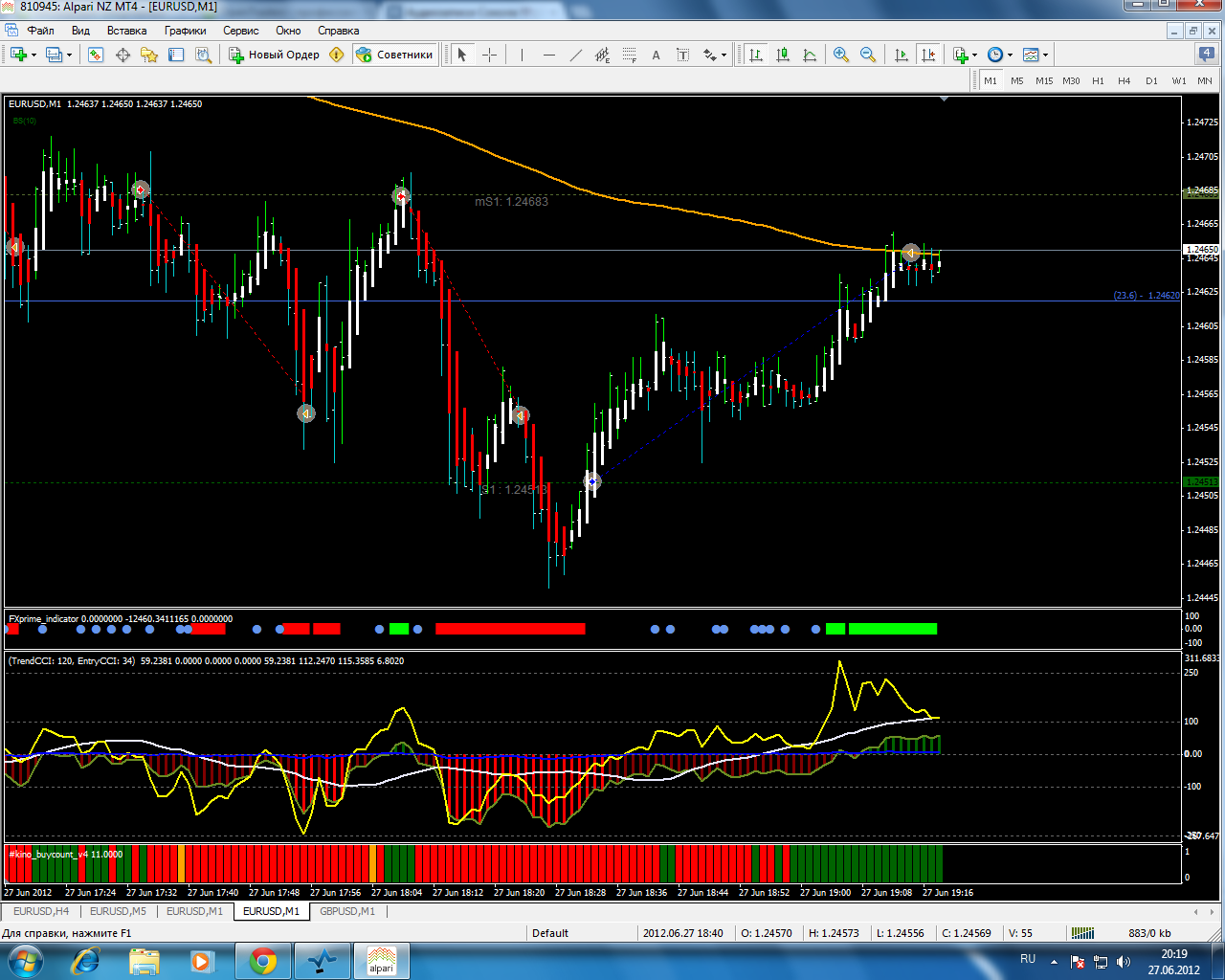Select the H4 timeframe button
Screen dimensions: 1225x980
(x=1124, y=80)
